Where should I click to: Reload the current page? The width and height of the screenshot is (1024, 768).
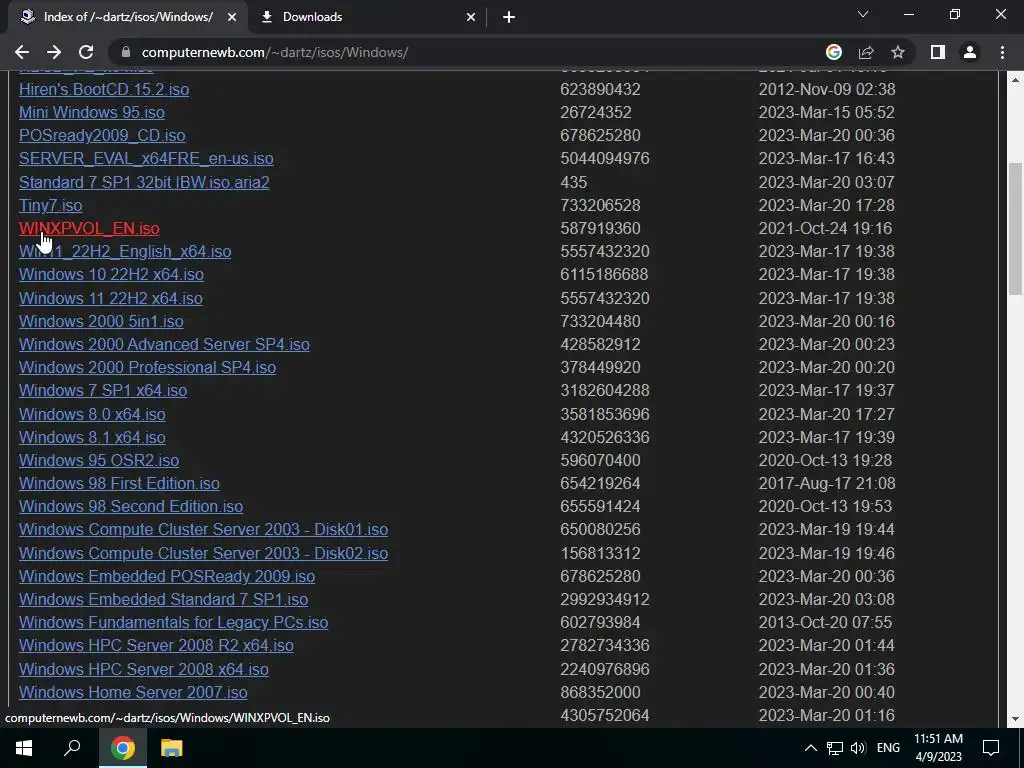click(x=86, y=52)
